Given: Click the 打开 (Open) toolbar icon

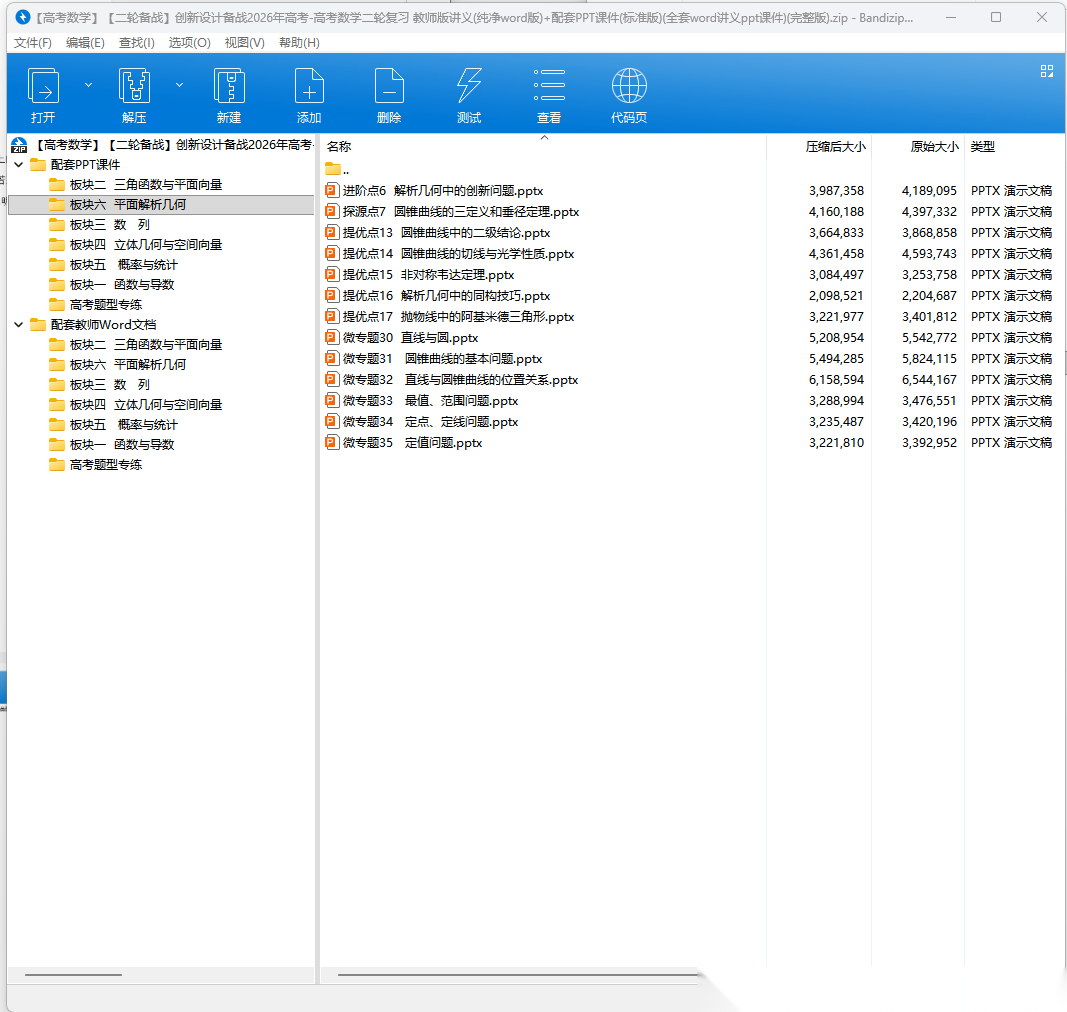Looking at the screenshot, I should tap(43, 87).
